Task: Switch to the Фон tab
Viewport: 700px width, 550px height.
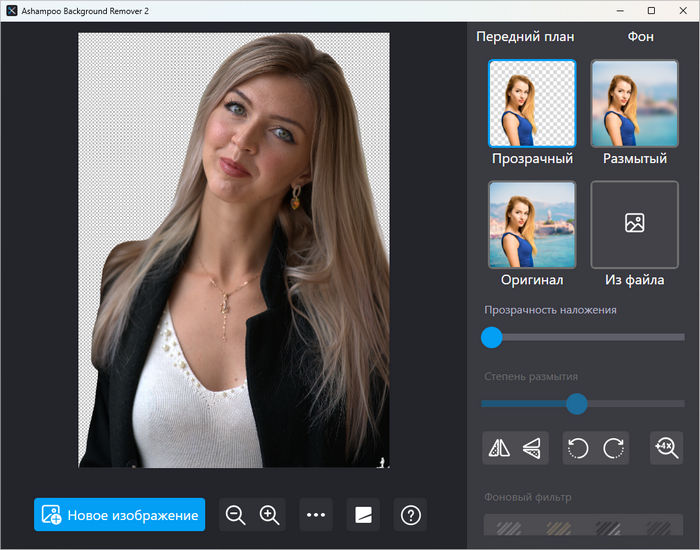Action: click(641, 37)
